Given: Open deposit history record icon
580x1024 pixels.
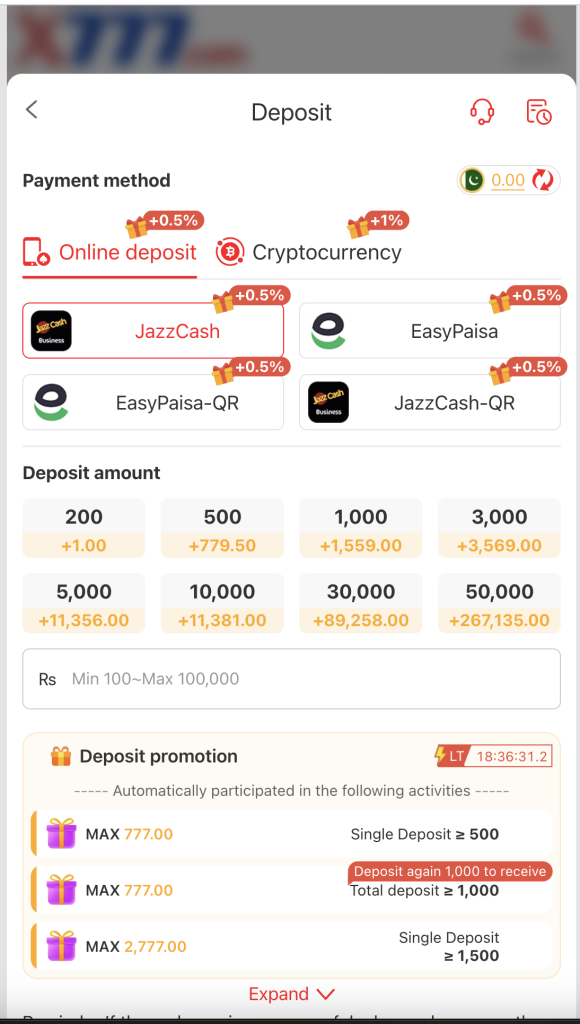Looking at the screenshot, I should (539, 111).
